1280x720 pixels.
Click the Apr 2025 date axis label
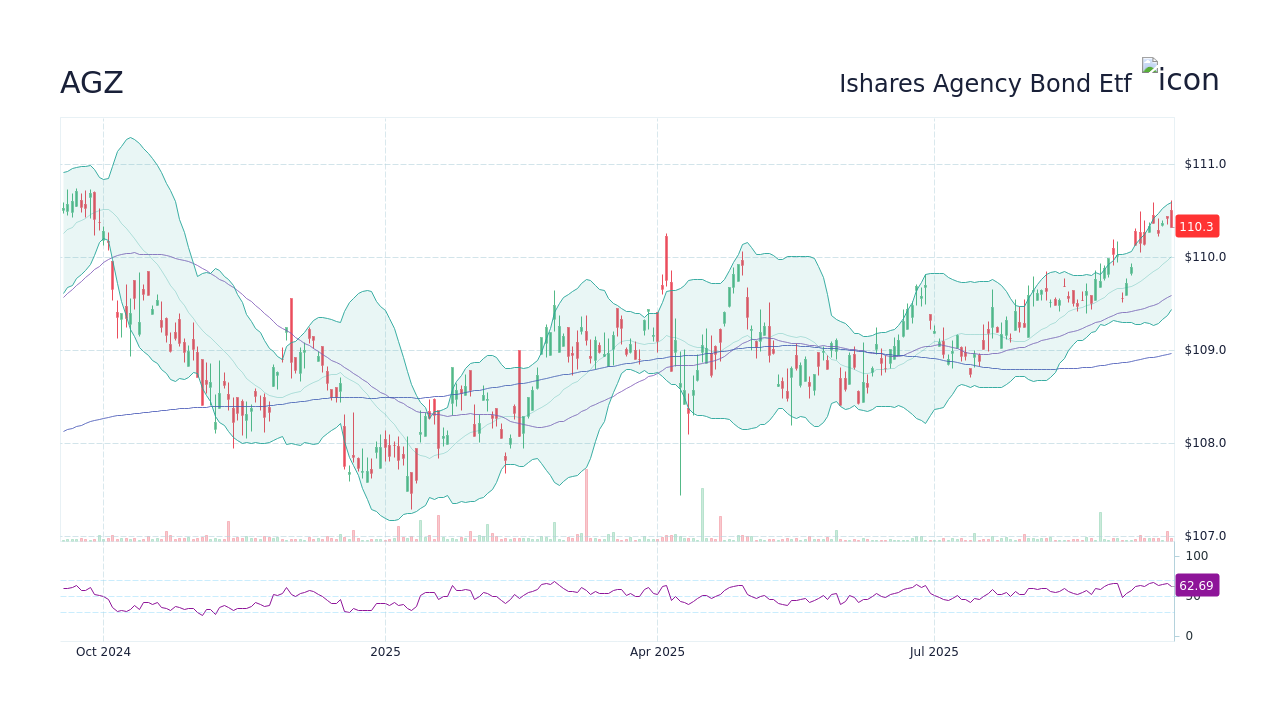657,652
